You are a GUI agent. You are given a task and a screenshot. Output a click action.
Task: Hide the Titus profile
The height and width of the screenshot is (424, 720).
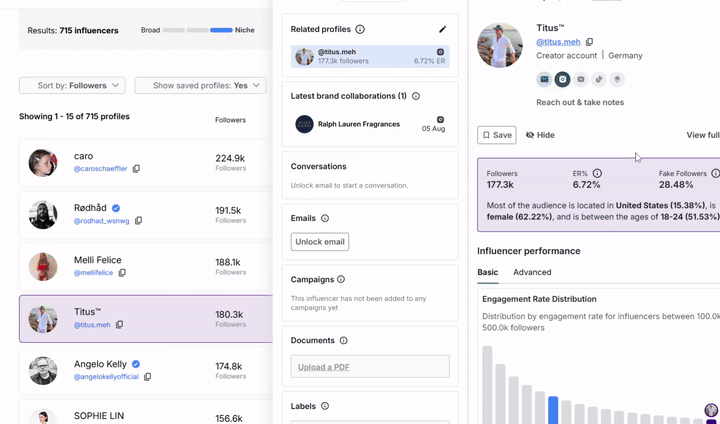(540, 135)
